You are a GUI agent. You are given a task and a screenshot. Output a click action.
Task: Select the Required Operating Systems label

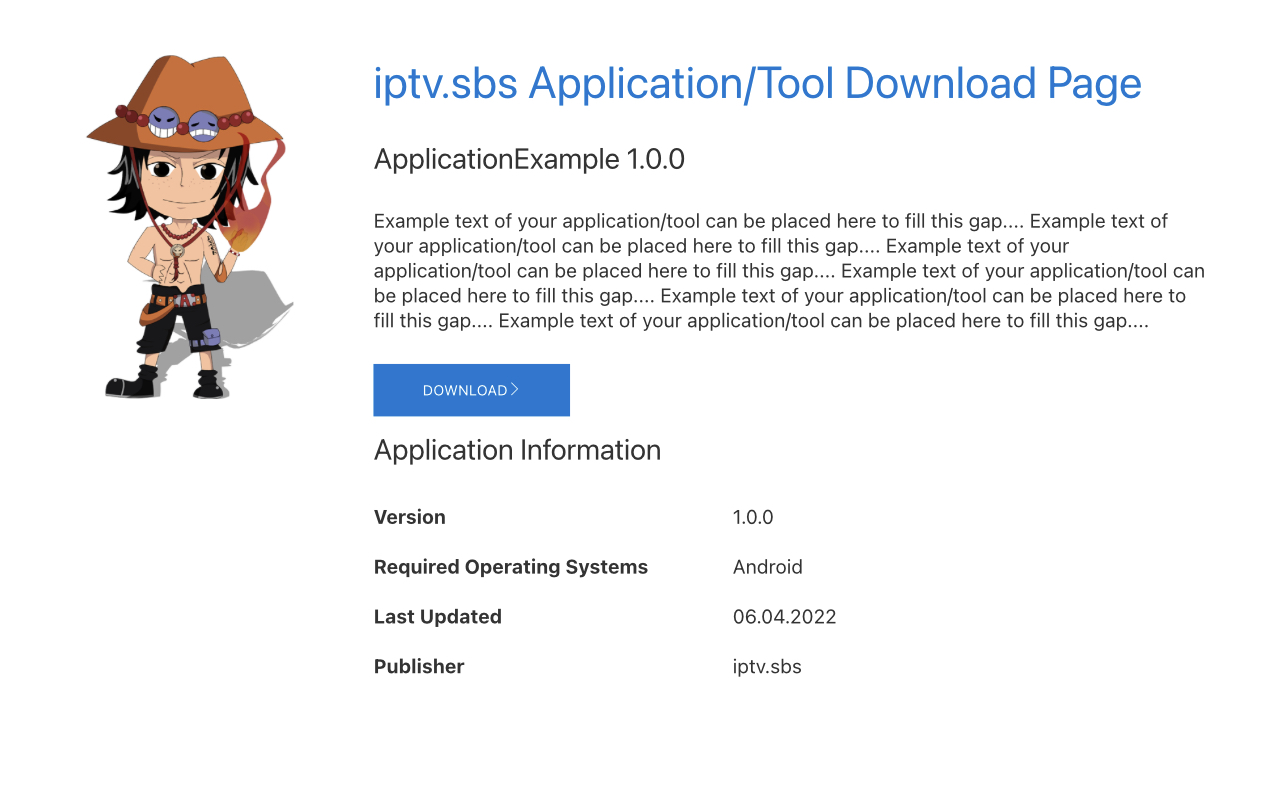pos(511,567)
